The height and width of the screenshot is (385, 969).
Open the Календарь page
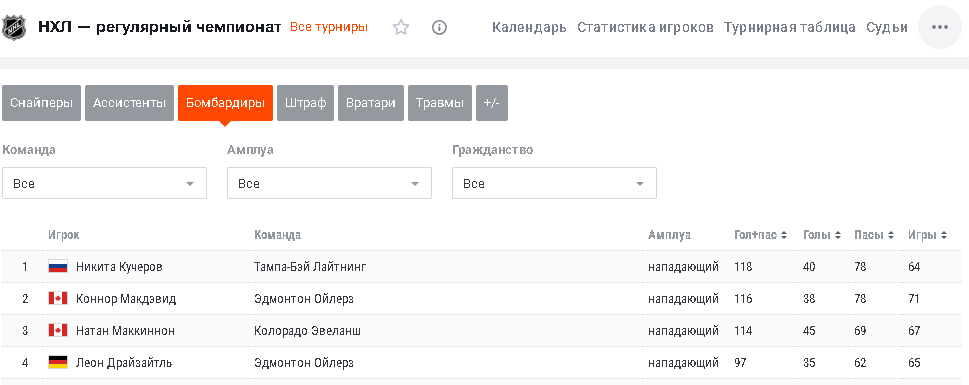click(529, 27)
